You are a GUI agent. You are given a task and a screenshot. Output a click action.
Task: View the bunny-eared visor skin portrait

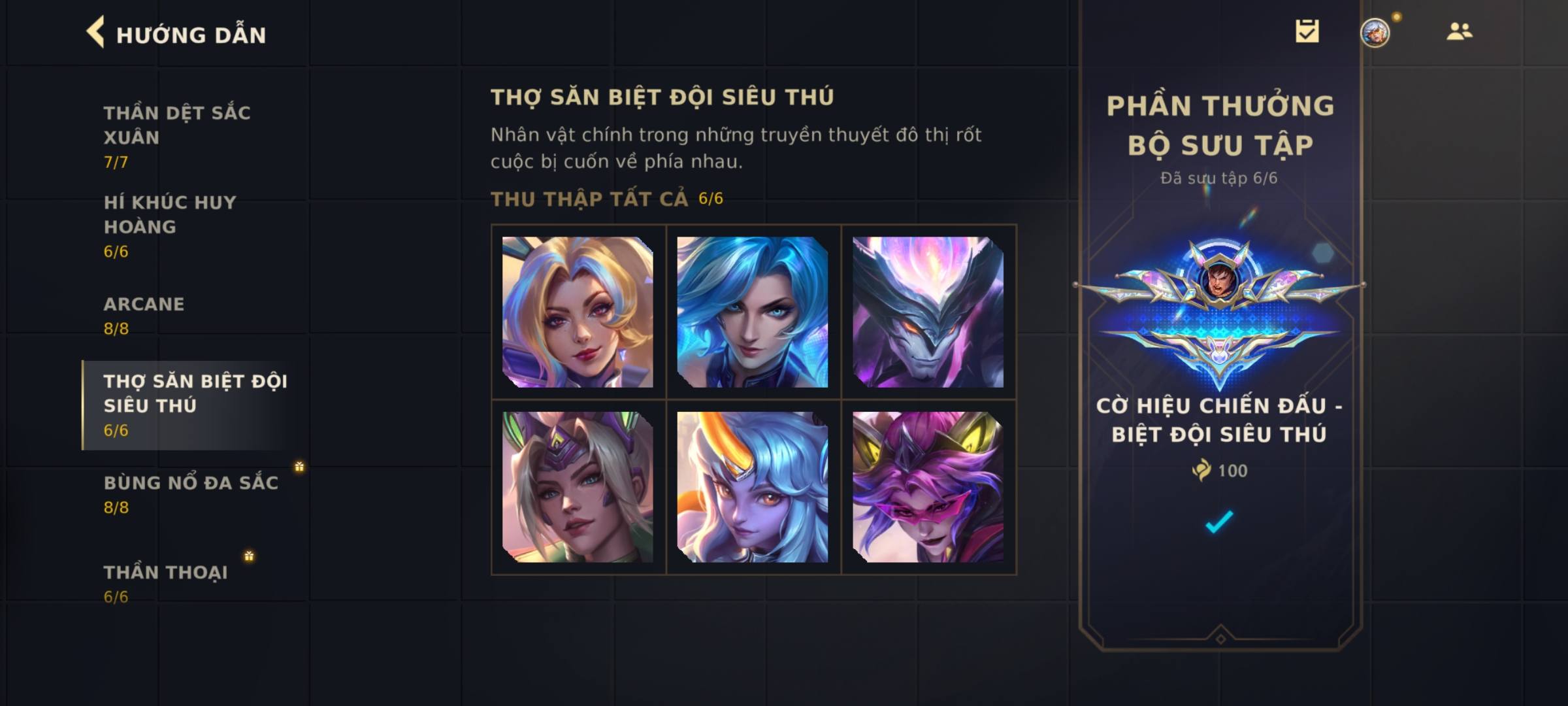[x=578, y=487]
